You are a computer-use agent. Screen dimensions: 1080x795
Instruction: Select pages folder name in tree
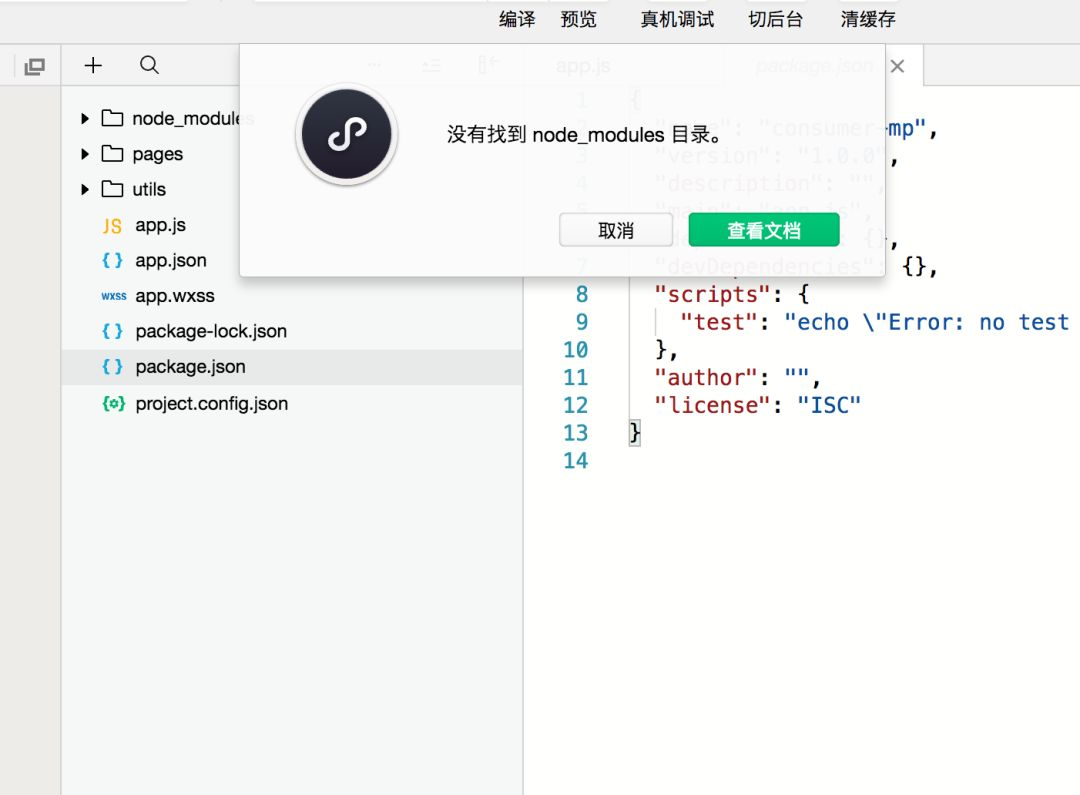click(158, 154)
